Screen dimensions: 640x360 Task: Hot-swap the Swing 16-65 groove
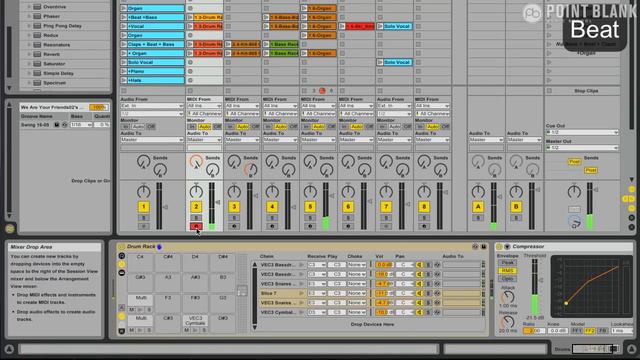(x=64, y=125)
